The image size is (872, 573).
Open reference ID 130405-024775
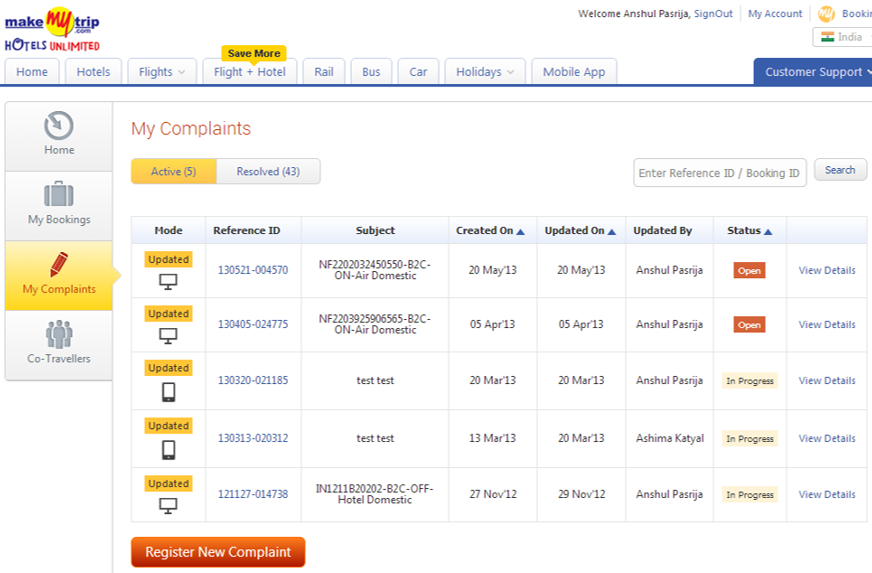[x=253, y=324]
